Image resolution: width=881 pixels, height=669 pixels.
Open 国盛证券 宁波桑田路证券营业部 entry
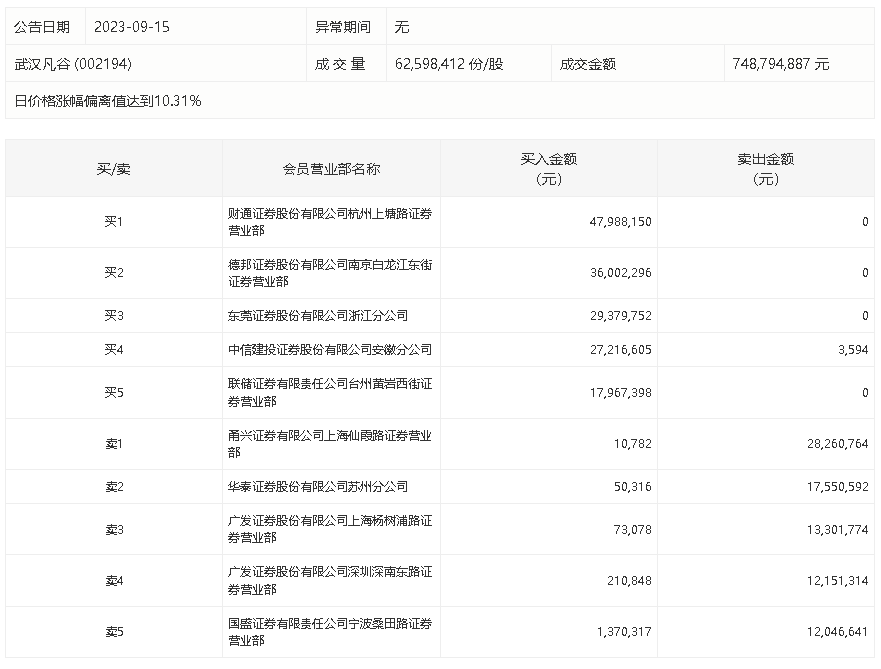tap(330, 632)
